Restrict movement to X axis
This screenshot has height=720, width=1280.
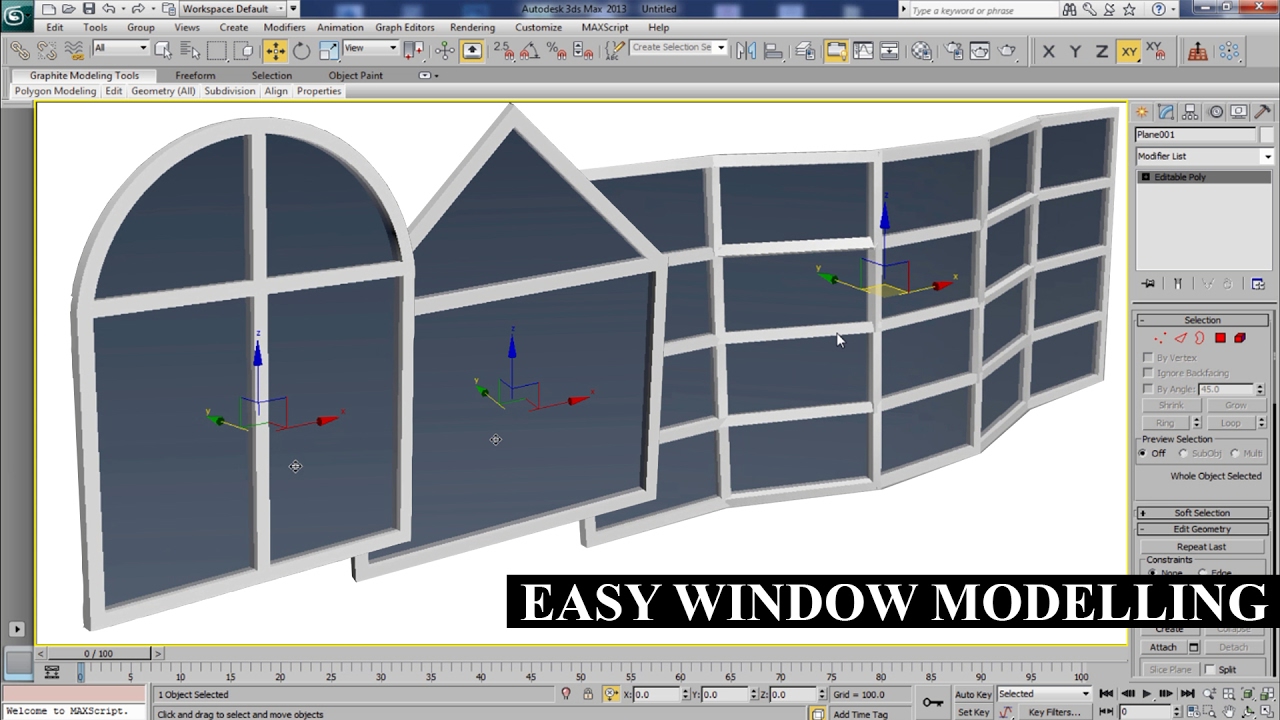[1048, 51]
